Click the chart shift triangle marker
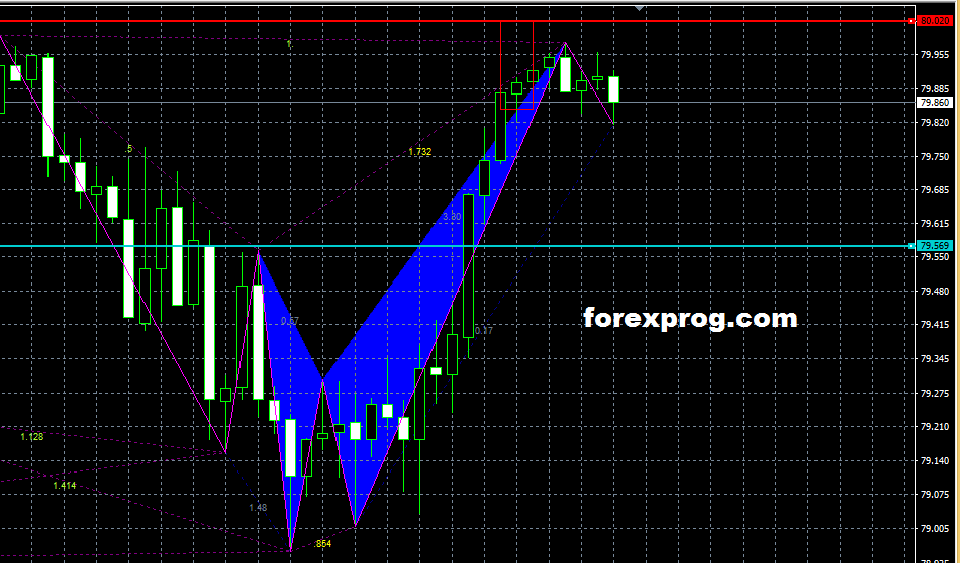 (640, 7)
